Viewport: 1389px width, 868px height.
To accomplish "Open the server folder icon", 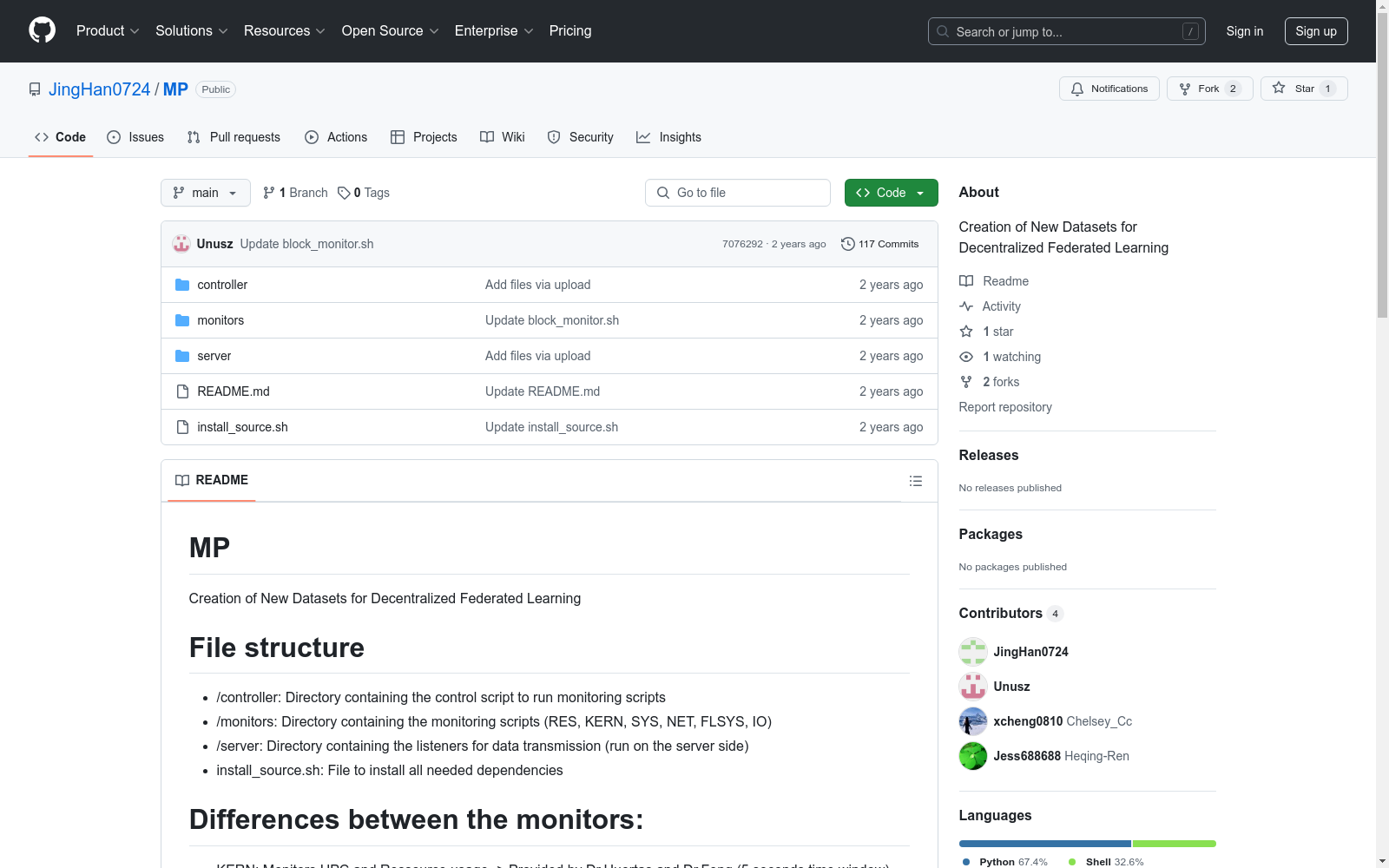I will (x=182, y=356).
